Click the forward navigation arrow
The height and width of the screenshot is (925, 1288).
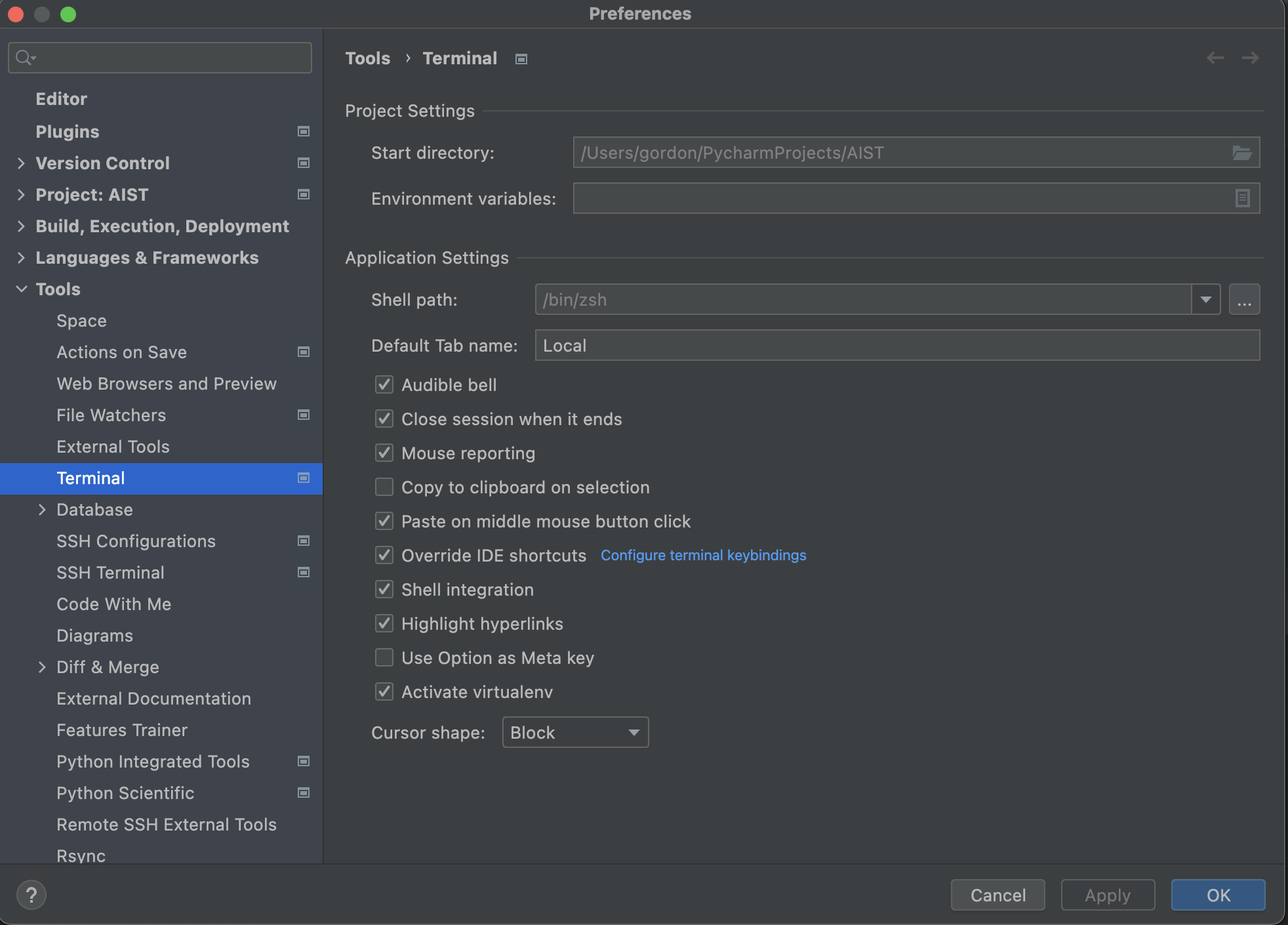tap(1250, 58)
